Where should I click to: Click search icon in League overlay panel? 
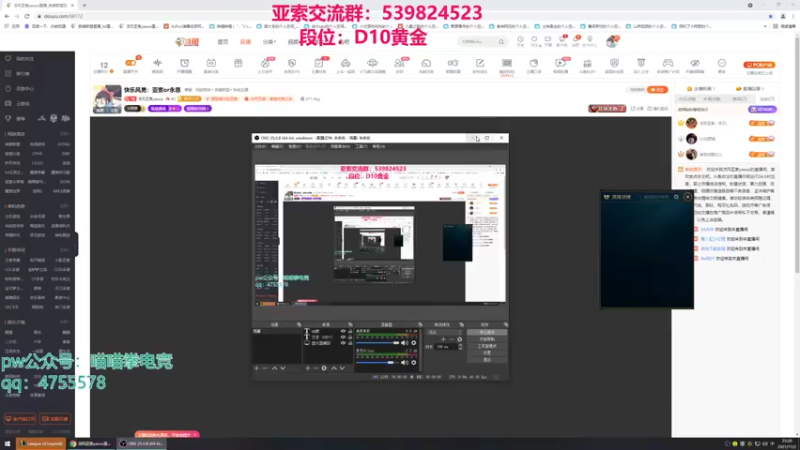(676, 197)
